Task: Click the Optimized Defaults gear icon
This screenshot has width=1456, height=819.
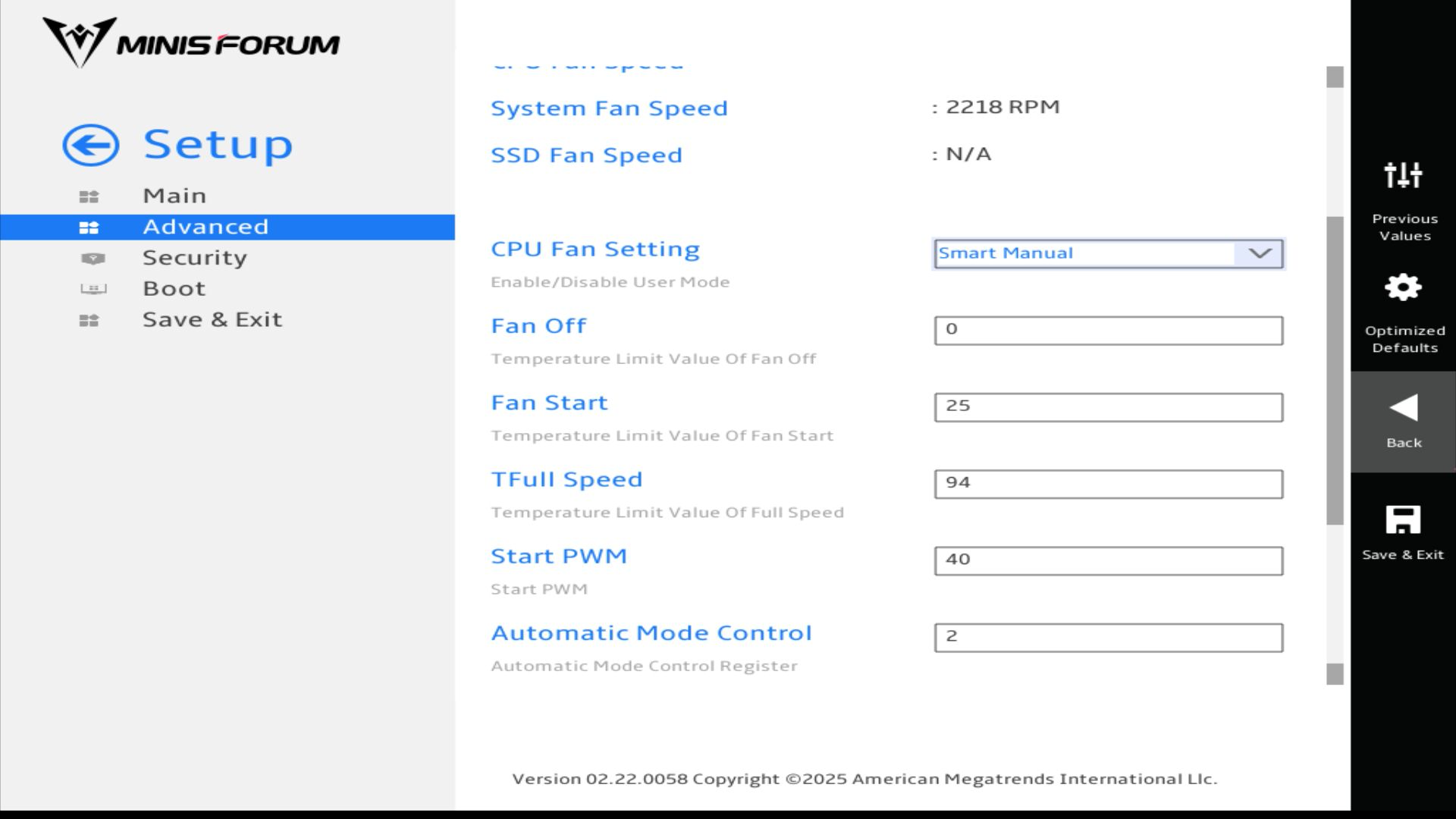Action: click(x=1403, y=287)
